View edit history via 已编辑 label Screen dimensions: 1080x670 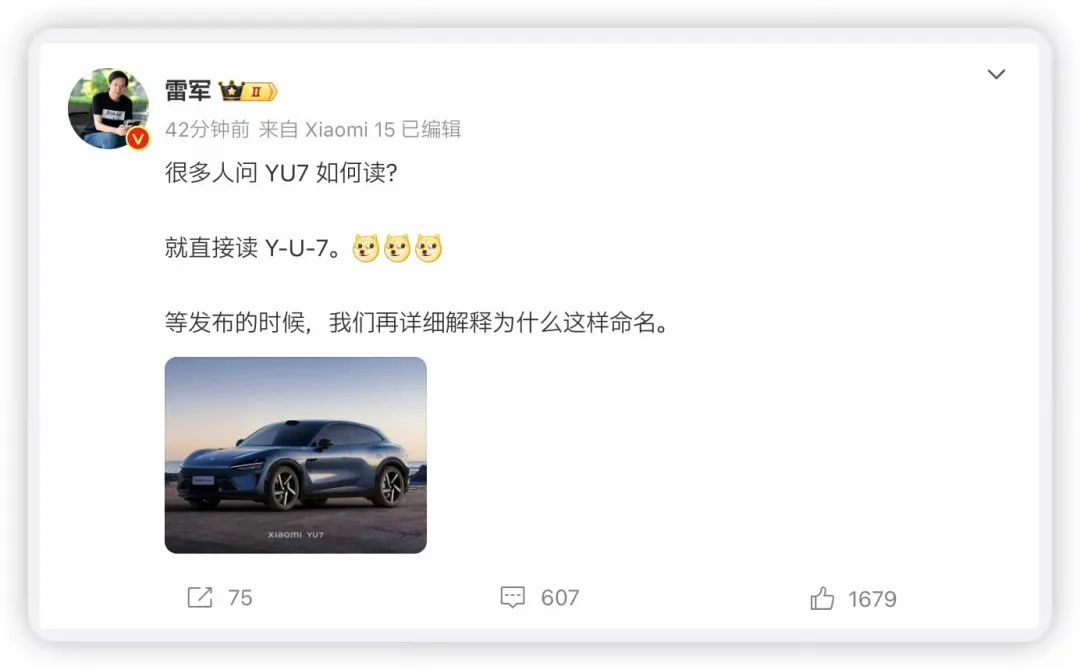pyautogui.click(x=431, y=129)
